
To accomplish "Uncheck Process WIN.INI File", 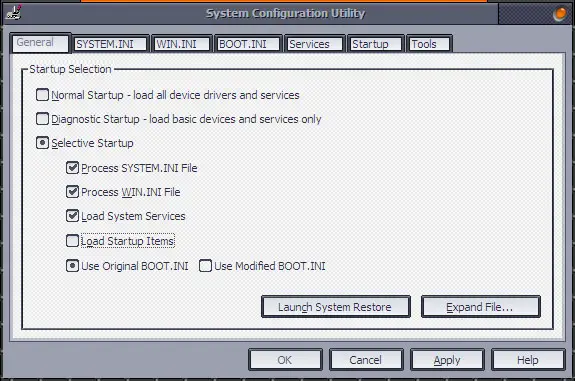I will (x=72, y=192).
